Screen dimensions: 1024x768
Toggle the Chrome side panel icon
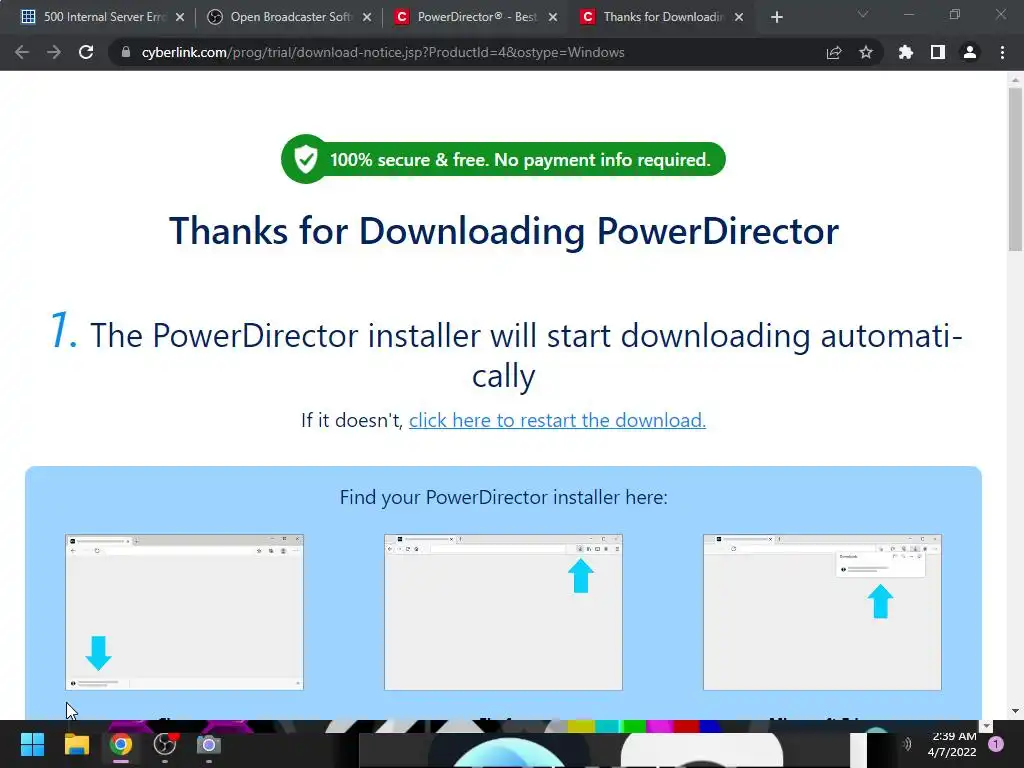(x=938, y=52)
